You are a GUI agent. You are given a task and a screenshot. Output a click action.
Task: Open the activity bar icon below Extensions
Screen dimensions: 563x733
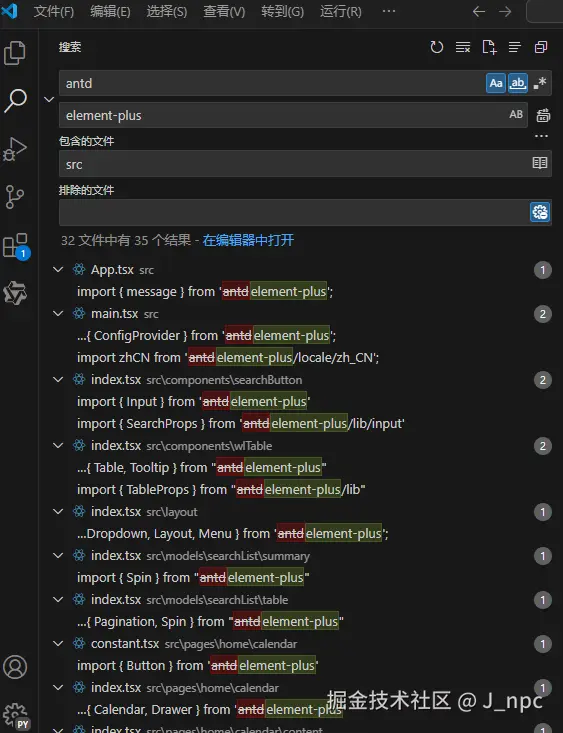coord(15,294)
